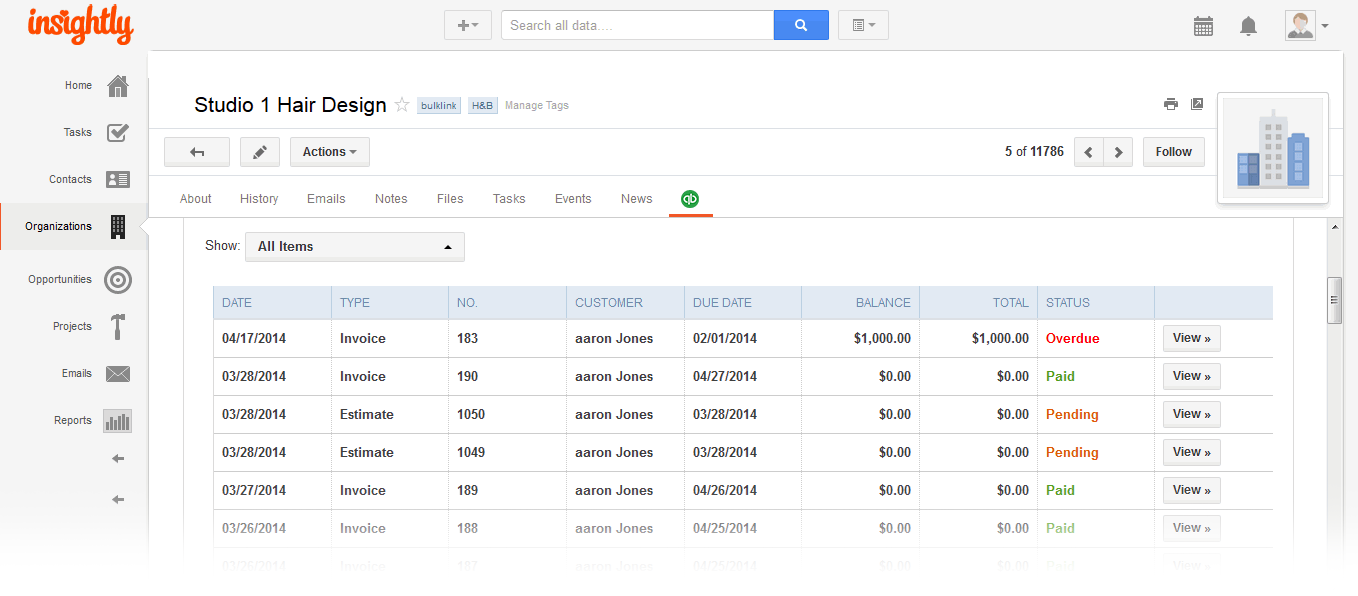View invoice 190 details

coord(1192,376)
